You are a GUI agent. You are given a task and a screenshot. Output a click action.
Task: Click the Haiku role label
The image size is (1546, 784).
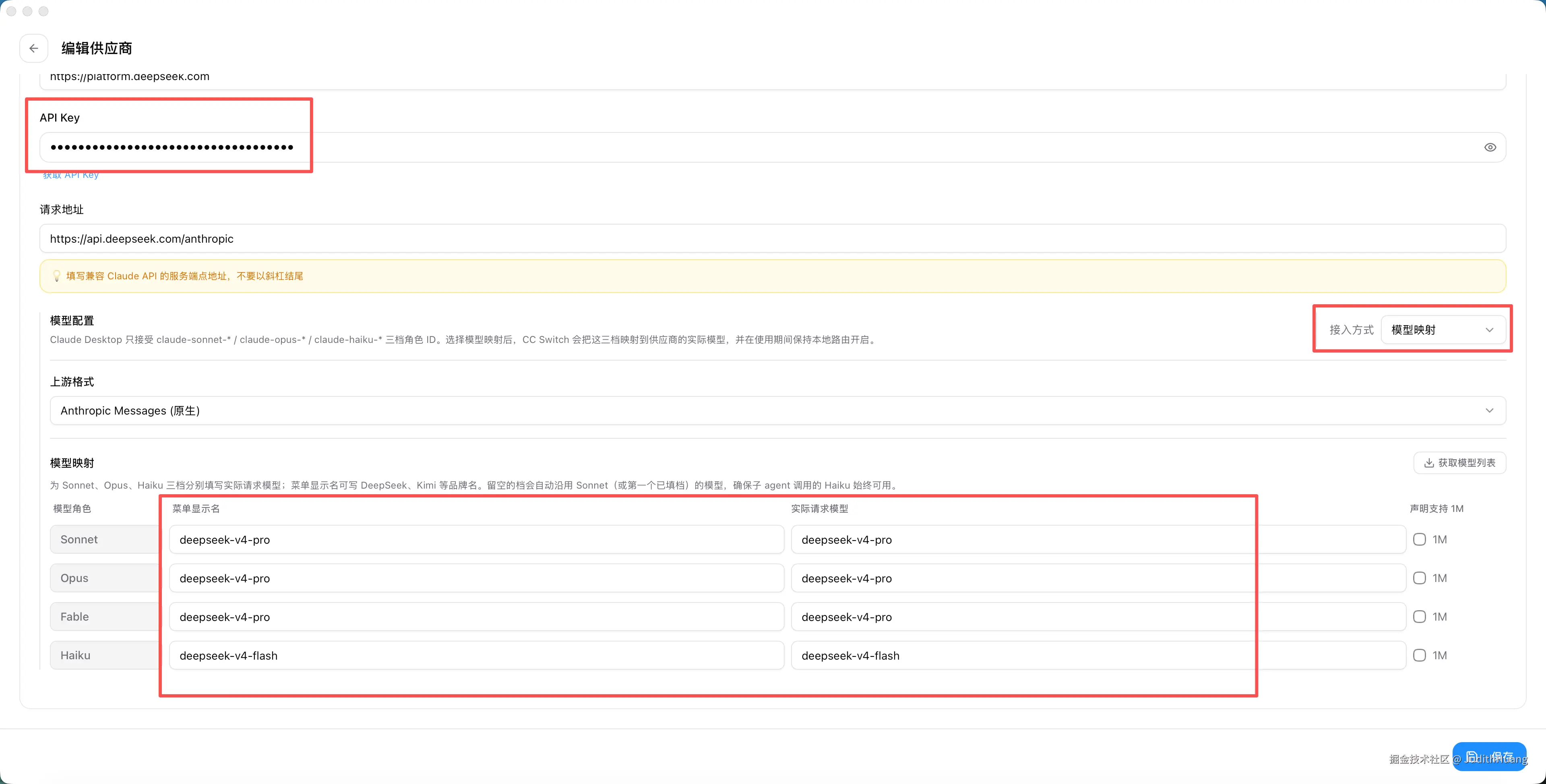76,655
